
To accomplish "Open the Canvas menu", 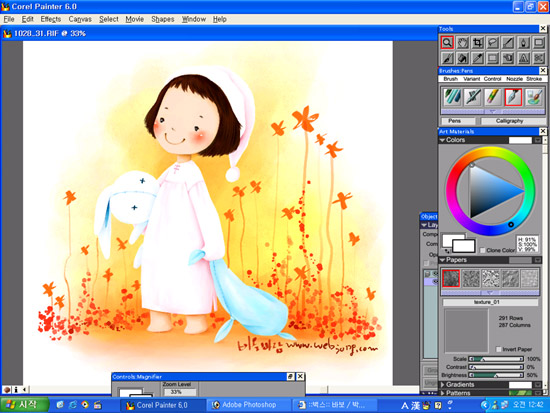I will point(80,19).
